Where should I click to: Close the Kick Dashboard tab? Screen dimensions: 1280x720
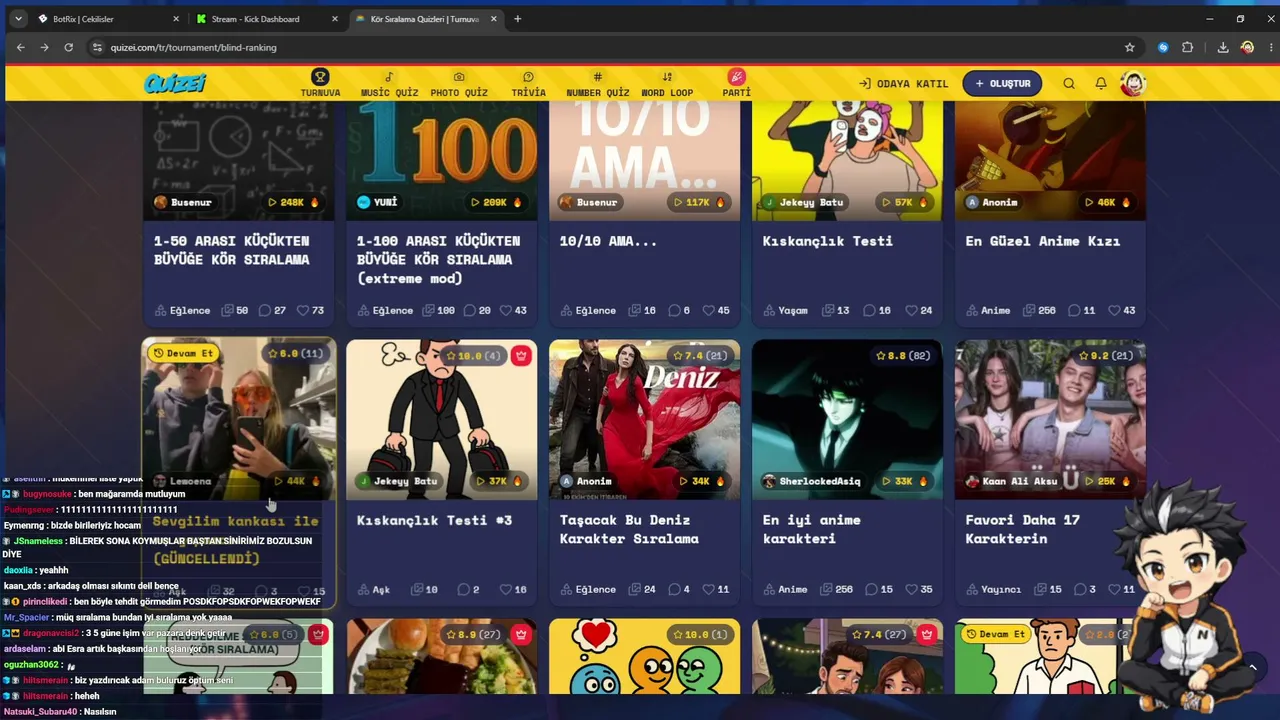336,19
